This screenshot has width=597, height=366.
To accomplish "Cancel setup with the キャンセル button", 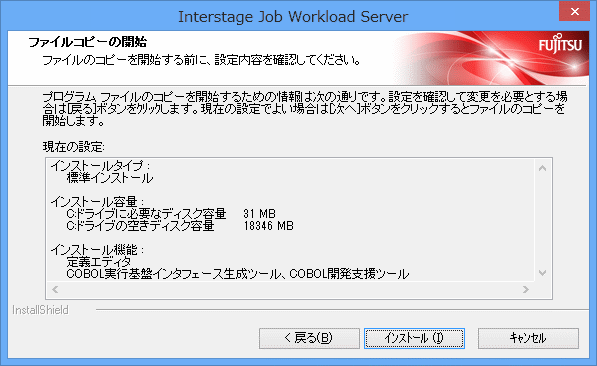I will click(528, 338).
